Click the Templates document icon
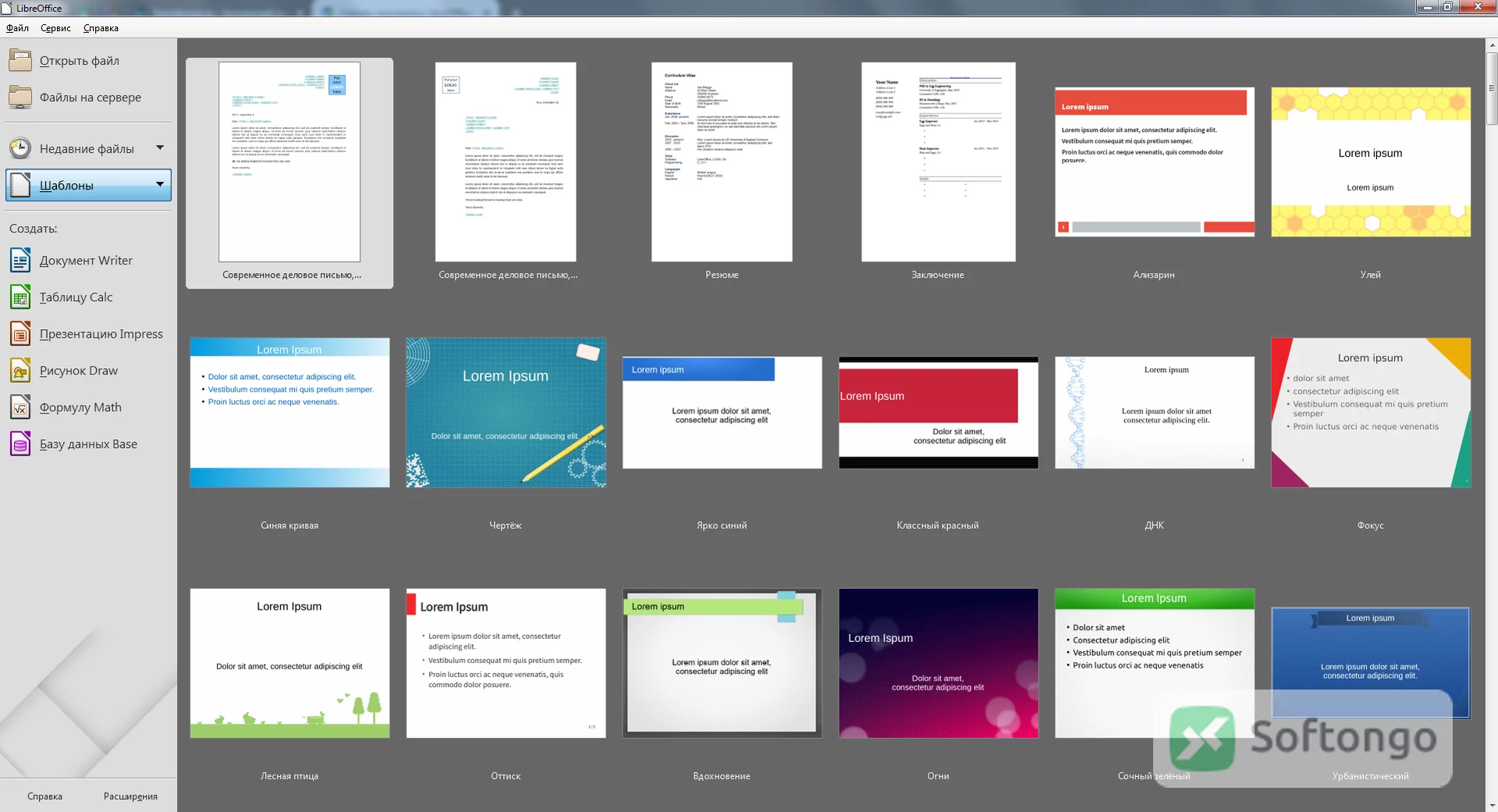This screenshot has height=812, width=1498. [x=20, y=185]
